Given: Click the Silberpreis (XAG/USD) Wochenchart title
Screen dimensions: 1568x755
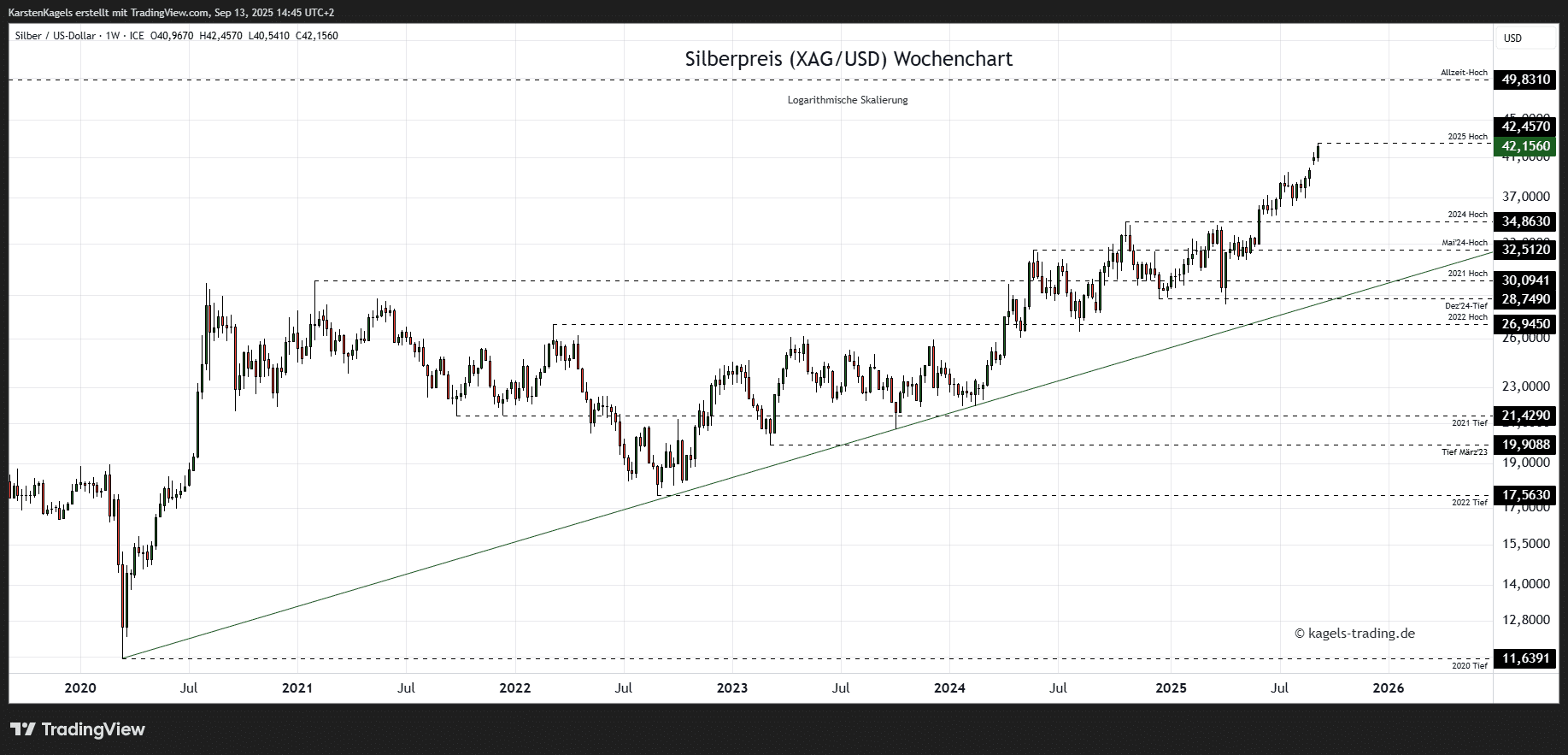Looking at the screenshot, I should coord(848,59).
